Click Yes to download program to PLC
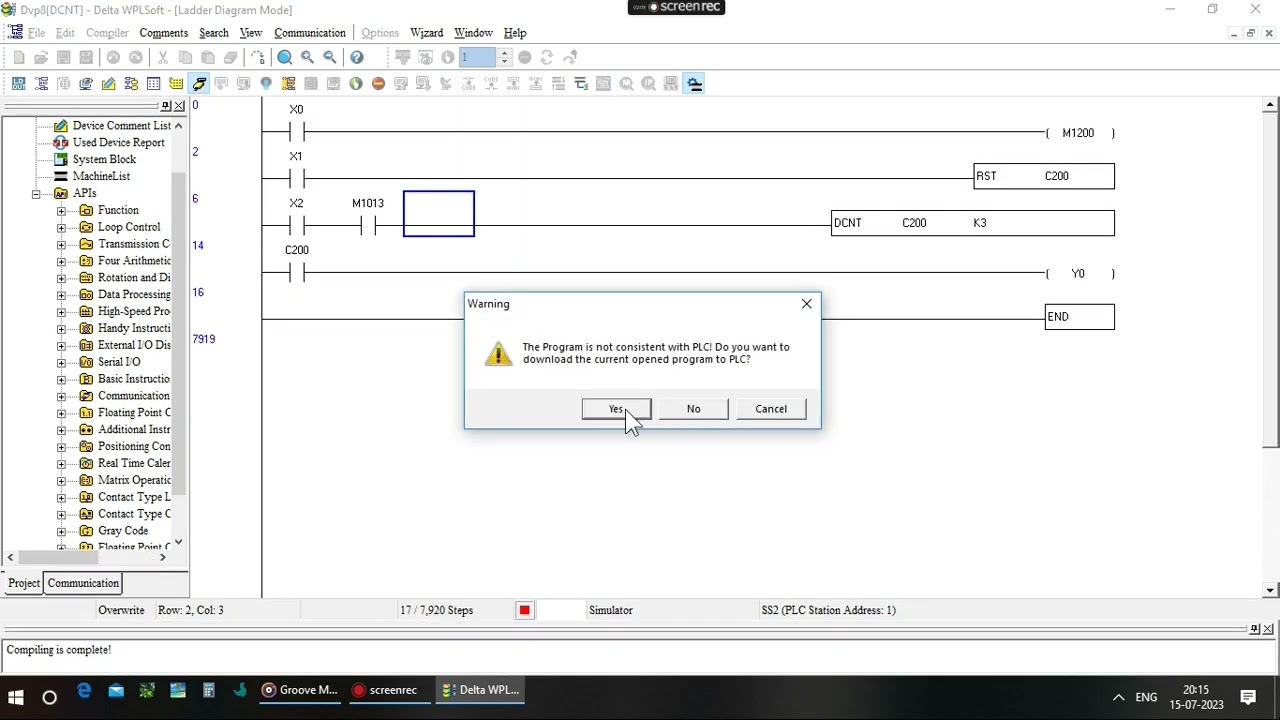Screen dimensions: 1280x720 [616, 408]
